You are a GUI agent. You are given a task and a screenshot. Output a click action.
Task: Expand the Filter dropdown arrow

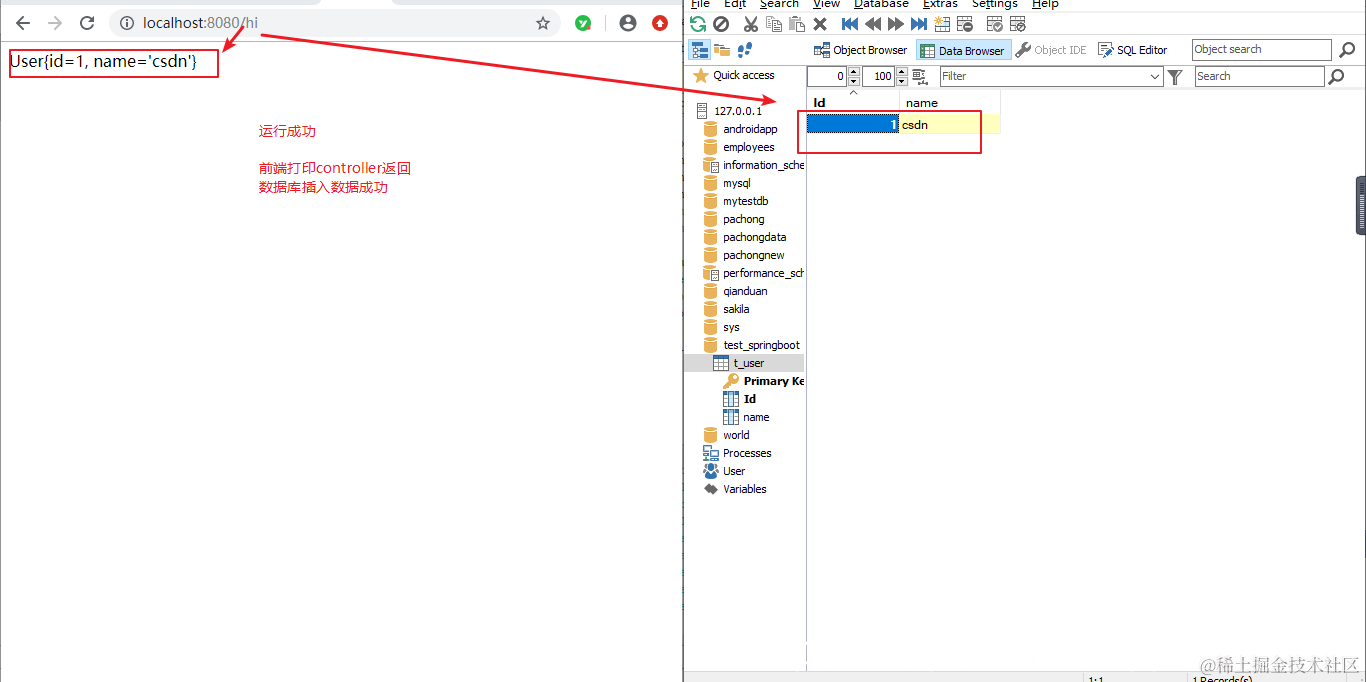click(x=1155, y=77)
